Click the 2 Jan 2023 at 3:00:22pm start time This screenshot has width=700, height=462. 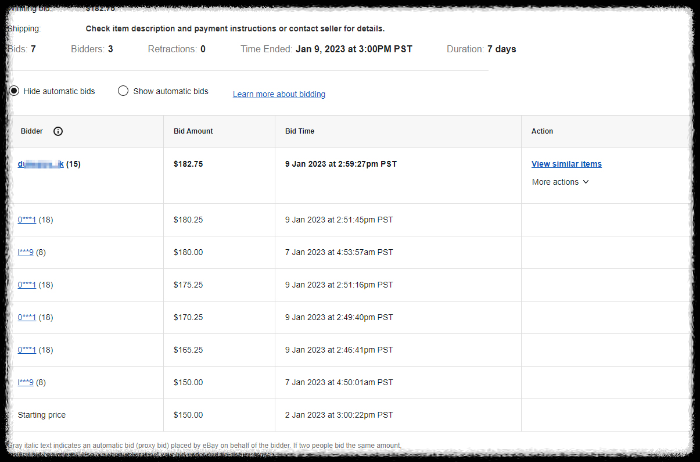[339, 415]
